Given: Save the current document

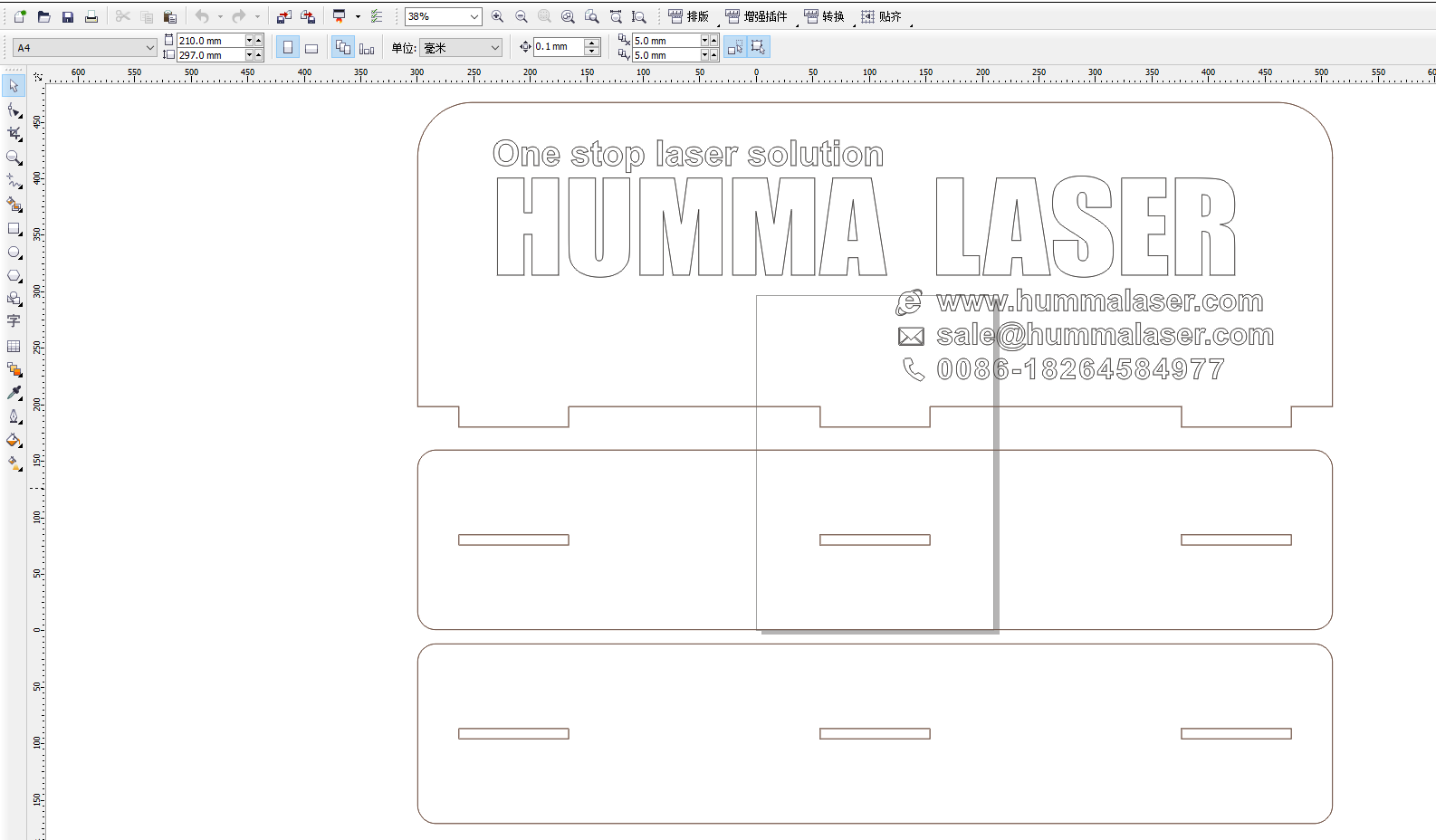Looking at the screenshot, I should [68, 16].
